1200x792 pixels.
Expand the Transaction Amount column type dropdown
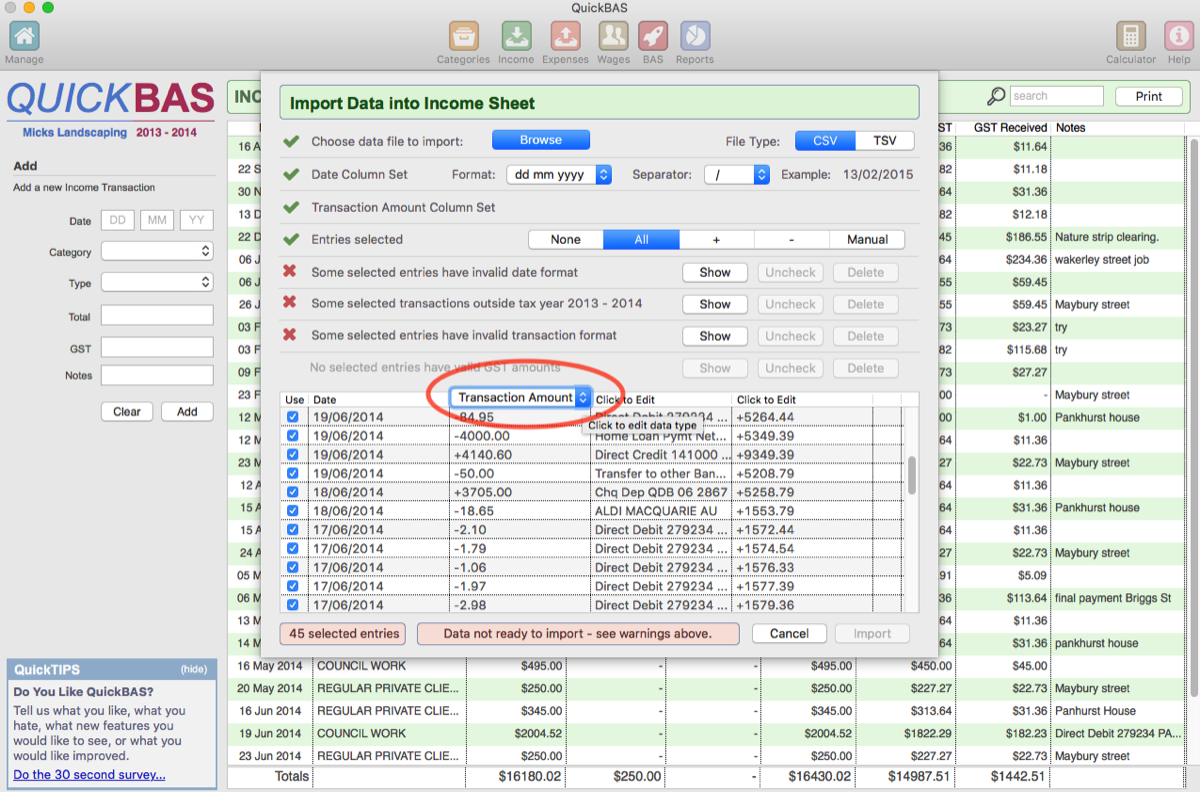point(521,398)
